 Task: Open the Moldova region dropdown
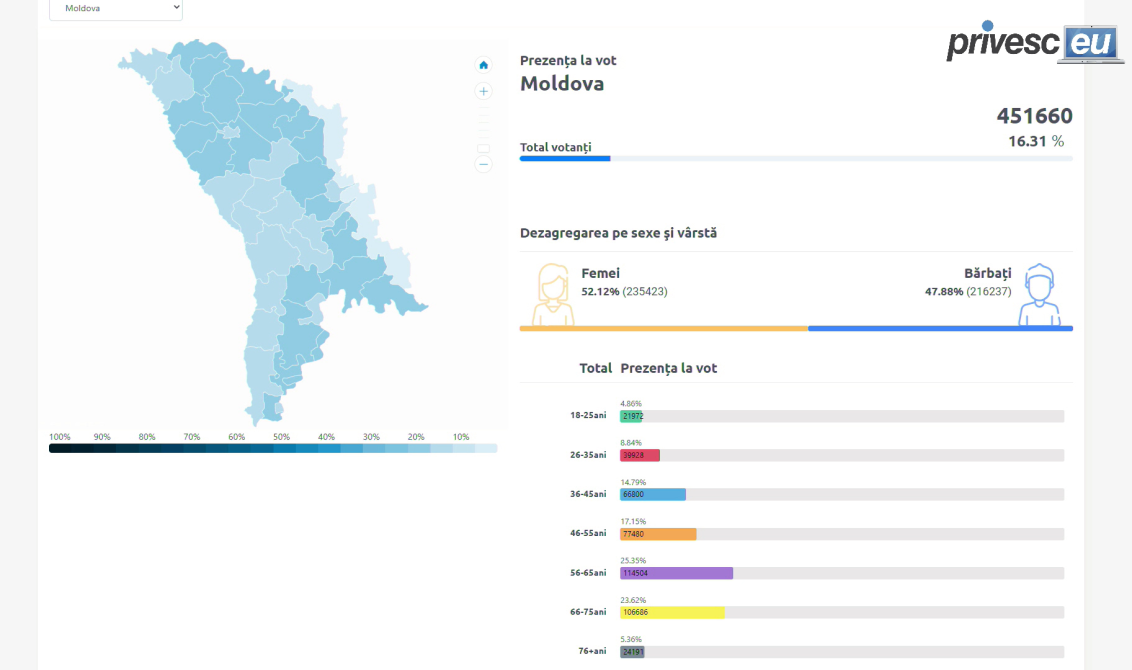(116, 8)
